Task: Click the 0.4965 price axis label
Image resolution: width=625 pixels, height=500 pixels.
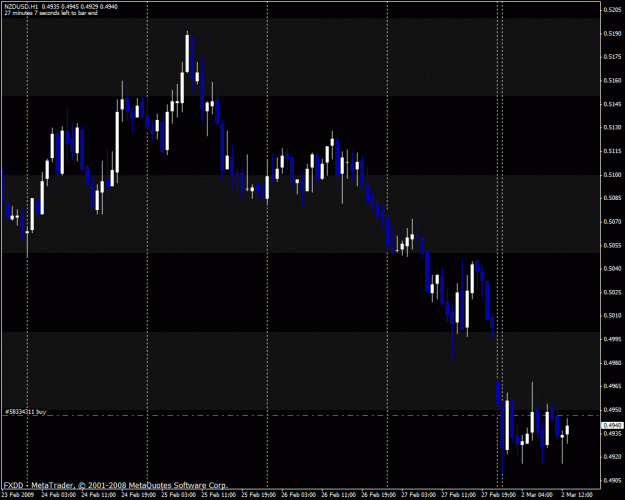Action: coord(613,386)
